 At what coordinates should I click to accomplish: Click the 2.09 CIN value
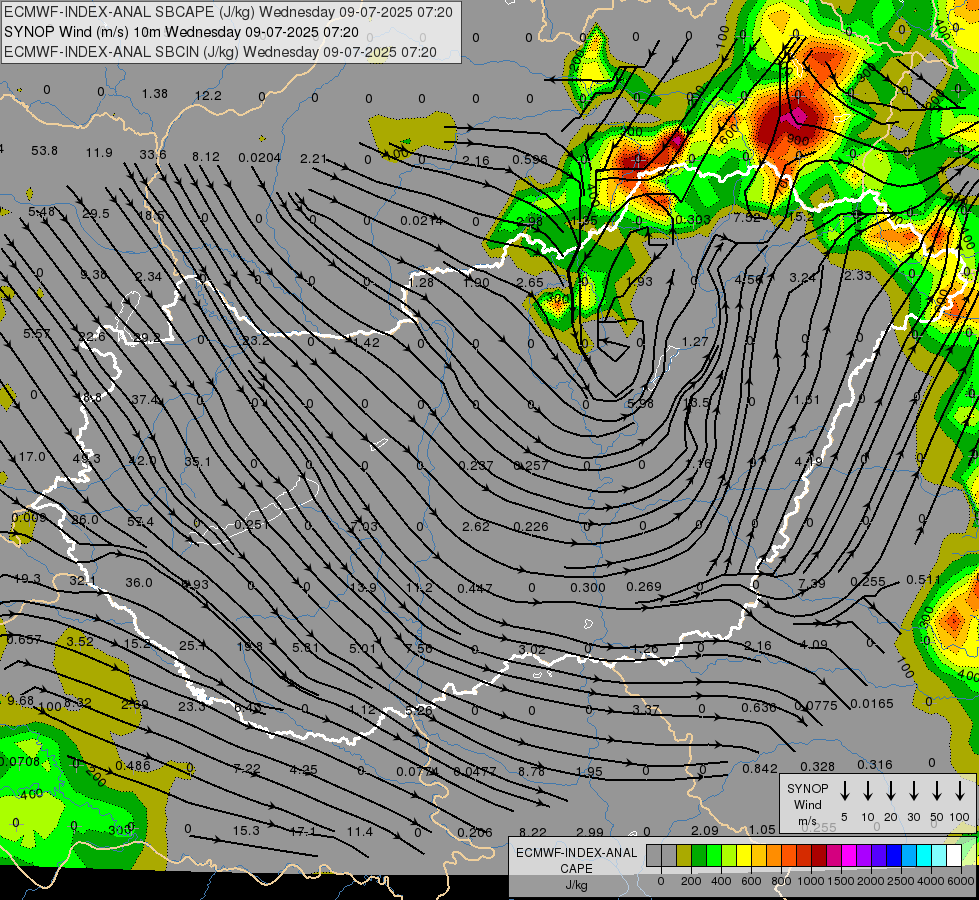tap(705, 830)
